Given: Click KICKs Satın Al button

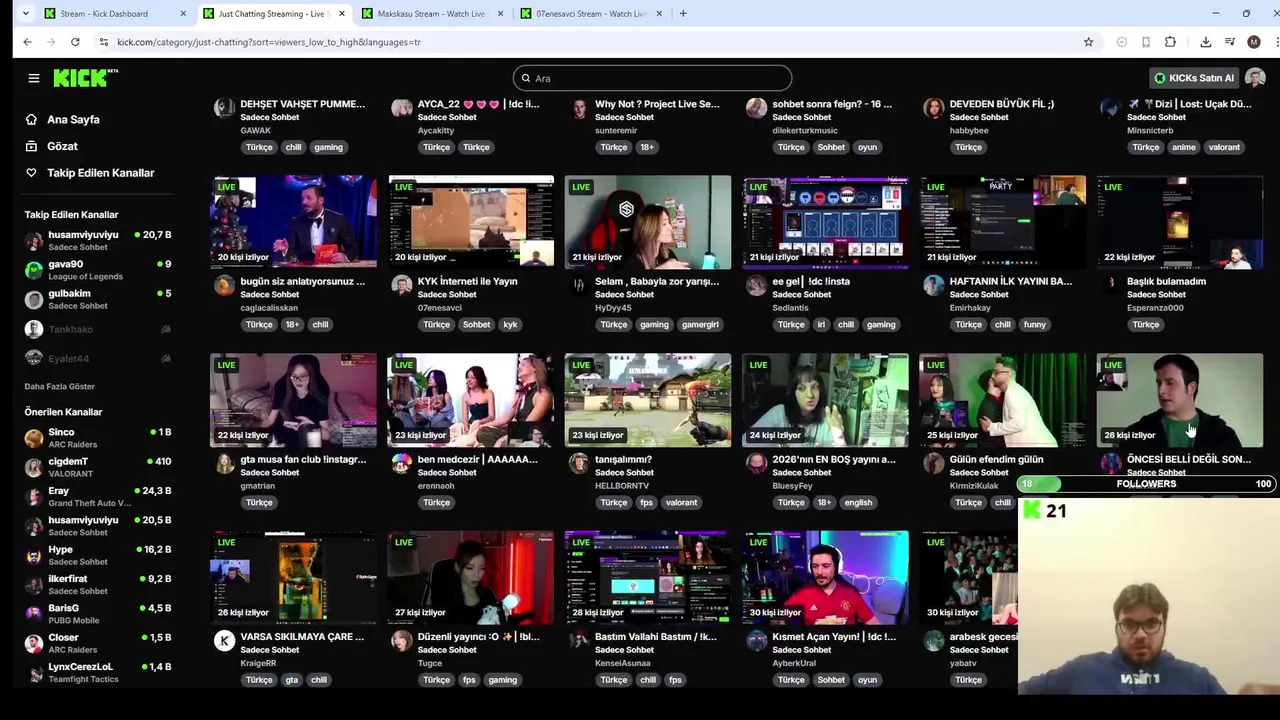Looking at the screenshot, I should pos(1194,78).
